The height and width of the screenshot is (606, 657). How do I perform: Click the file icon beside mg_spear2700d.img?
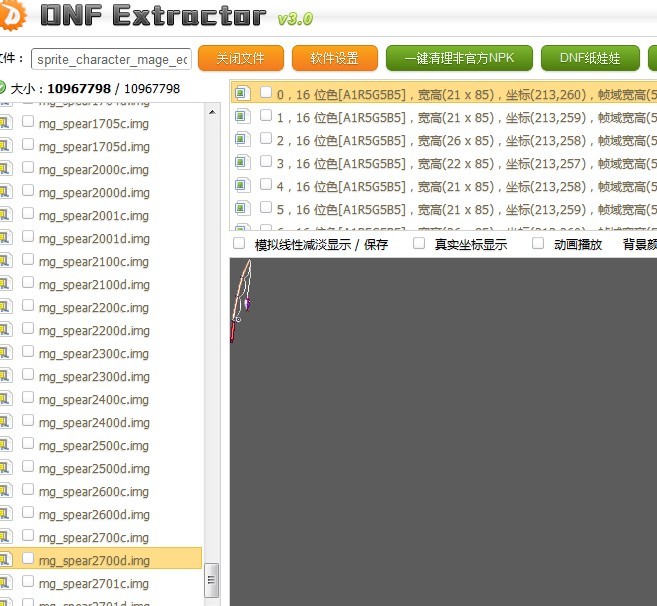pos(4,560)
